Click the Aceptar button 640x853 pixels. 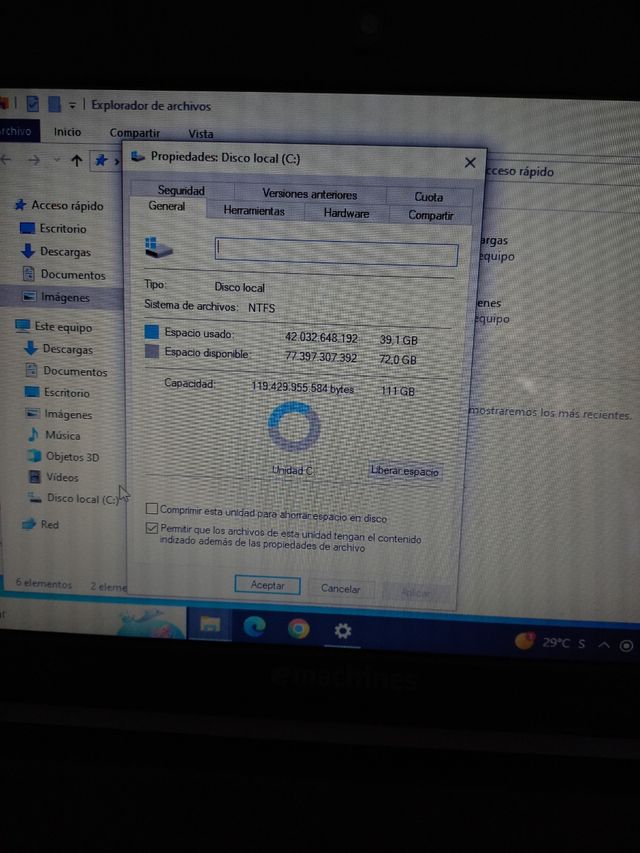pyautogui.click(x=267, y=585)
